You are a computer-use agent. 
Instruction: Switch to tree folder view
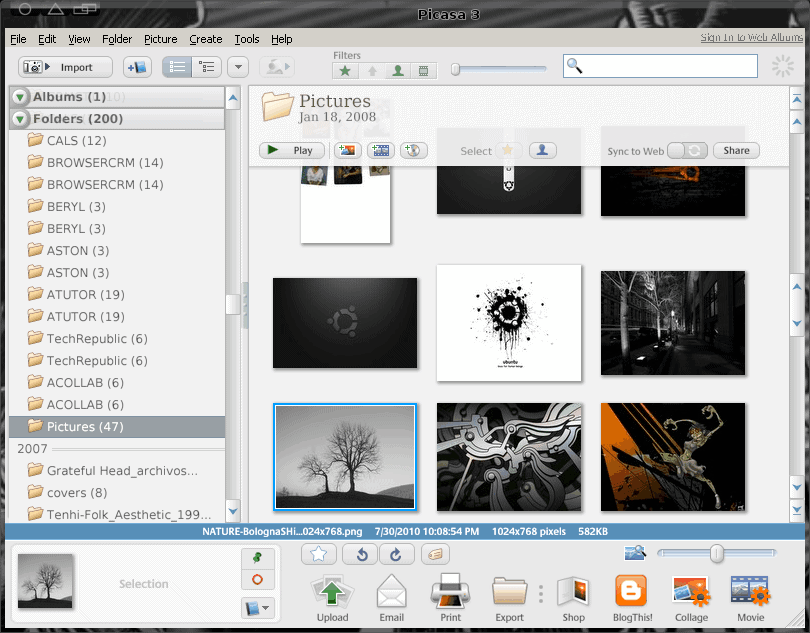click(x=207, y=67)
